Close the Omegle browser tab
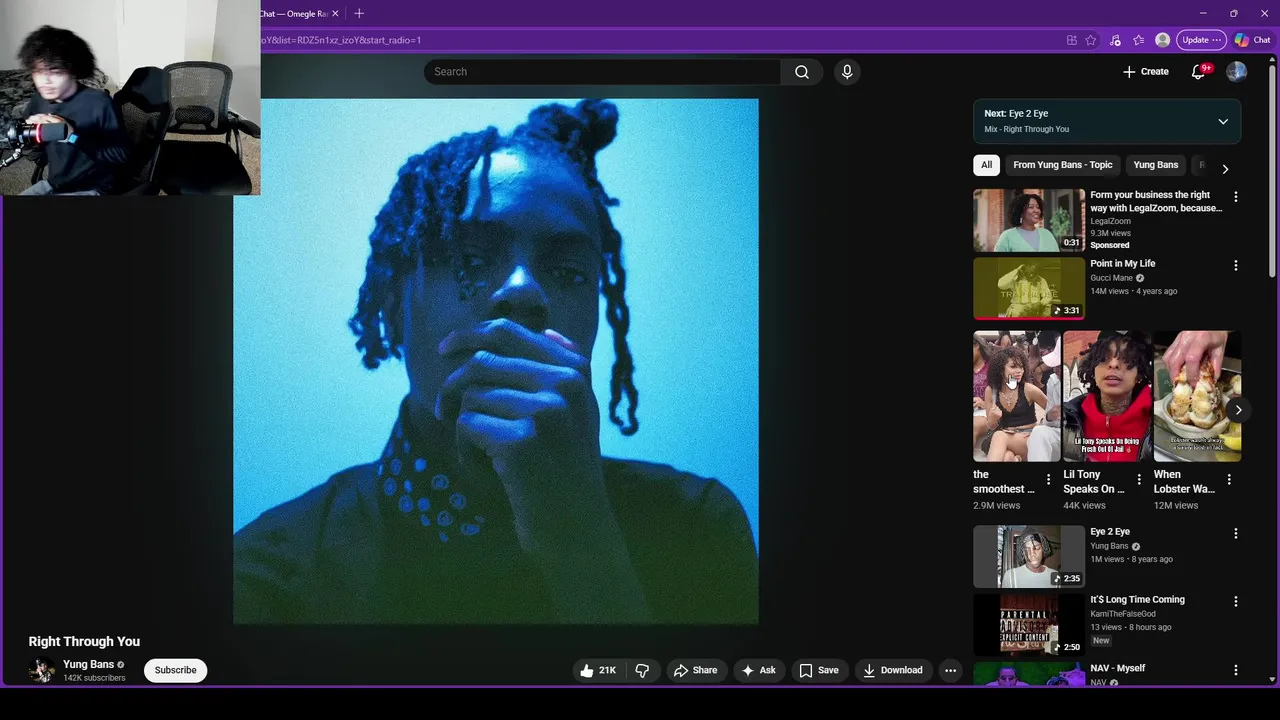The image size is (1280, 720). pyautogui.click(x=335, y=14)
